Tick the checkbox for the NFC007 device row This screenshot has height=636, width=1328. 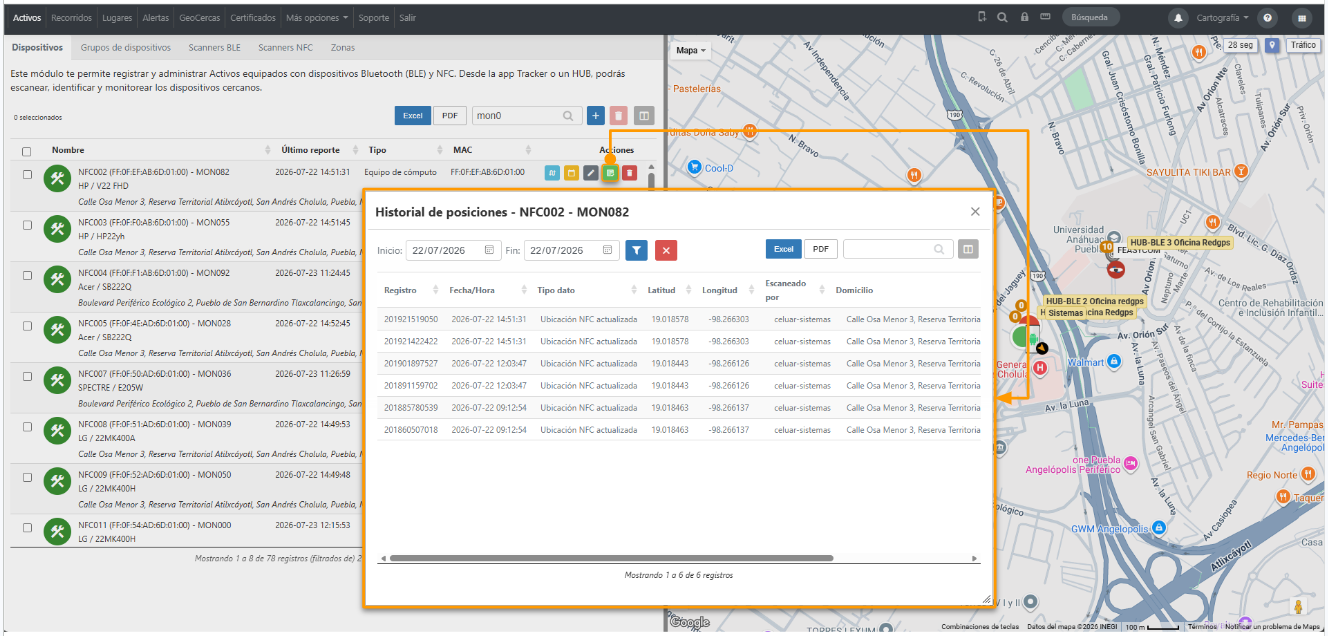27,375
